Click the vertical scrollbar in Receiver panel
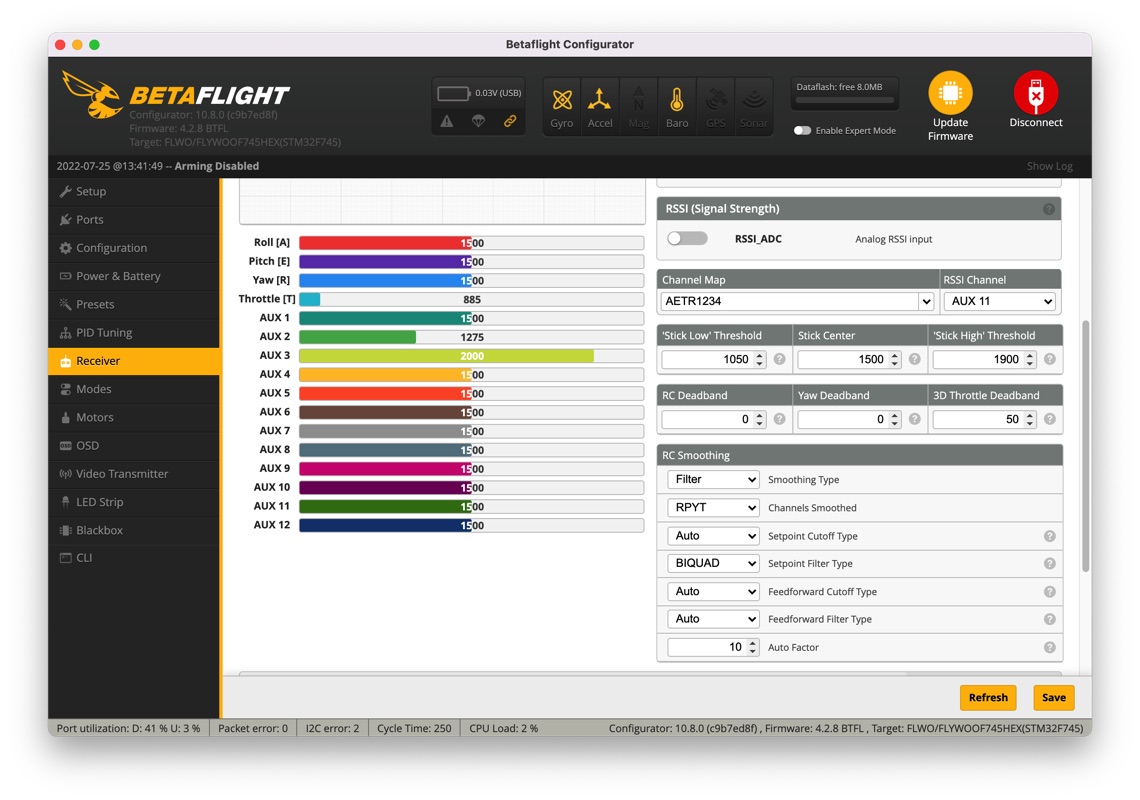 pos(1085,446)
